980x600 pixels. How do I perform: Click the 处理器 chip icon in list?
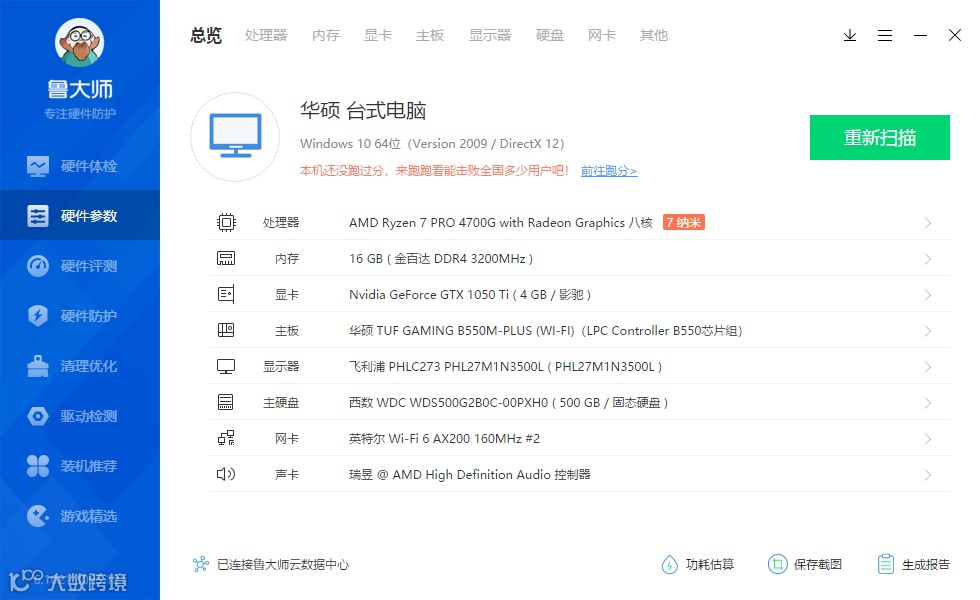pos(226,222)
